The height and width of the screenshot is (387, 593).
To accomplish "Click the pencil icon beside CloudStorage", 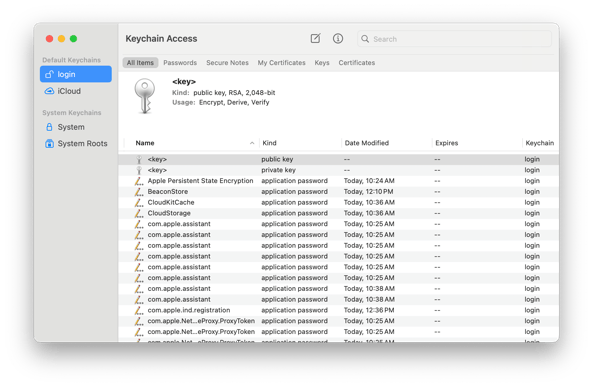I will (139, 213).
